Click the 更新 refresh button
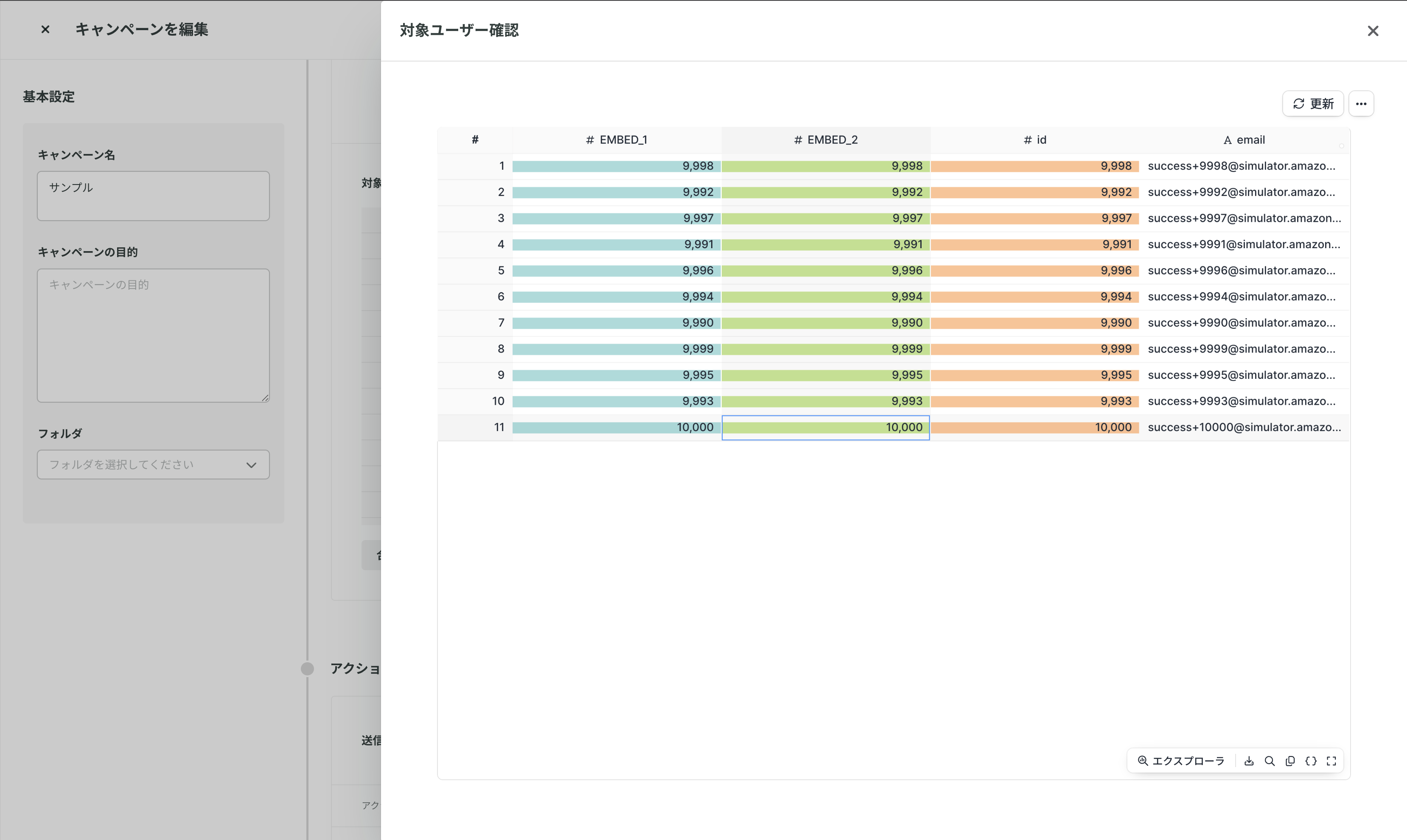Viewport: 1407px width, 840px height. pos(1312,104)
